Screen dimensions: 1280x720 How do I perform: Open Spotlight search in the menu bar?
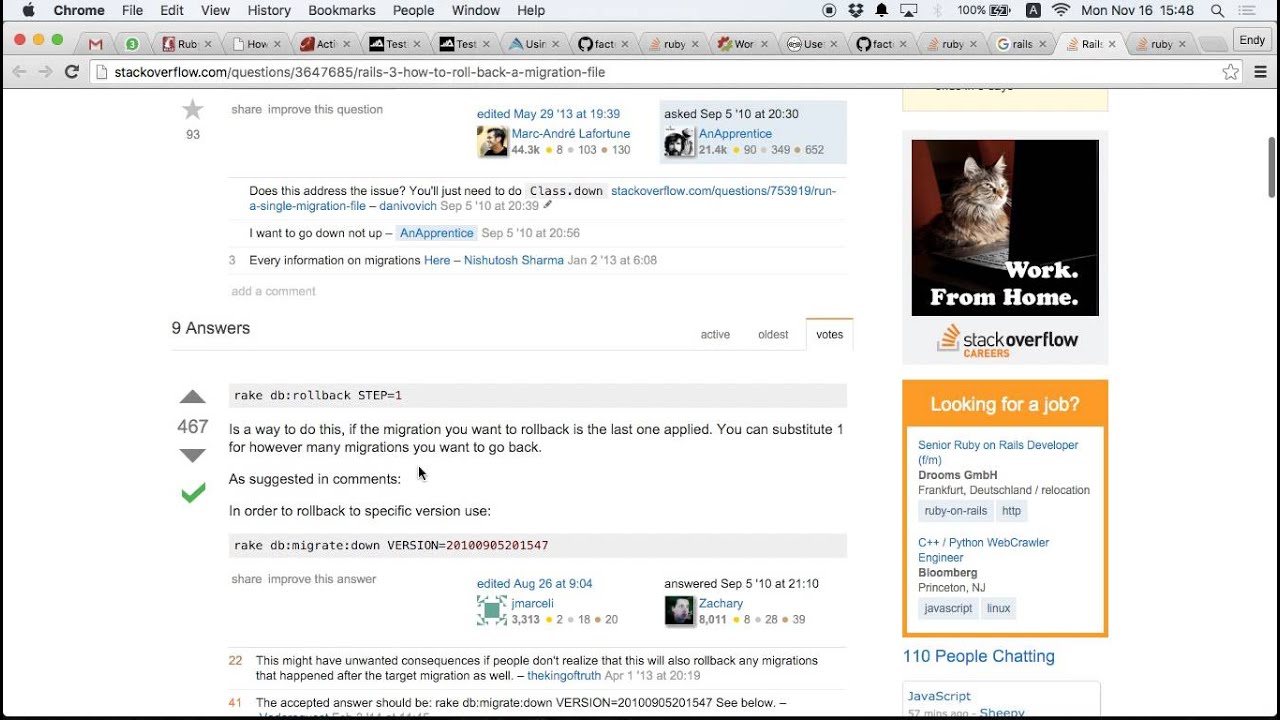(x=1217, y=10)
